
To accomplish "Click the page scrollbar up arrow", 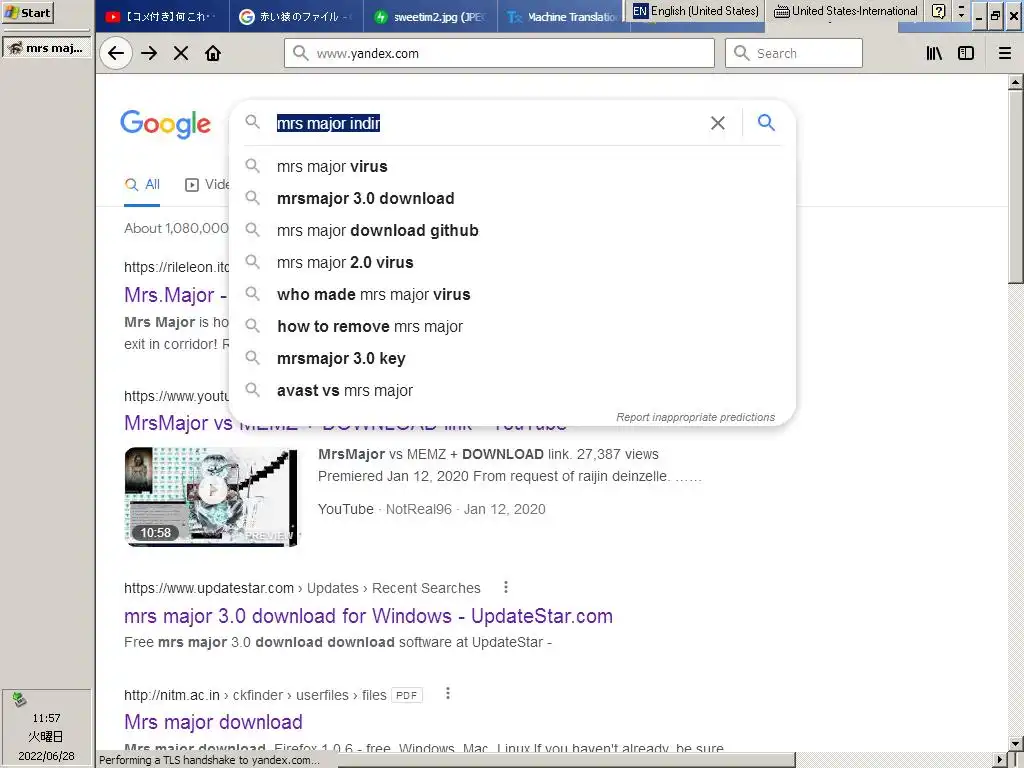I will tap(1015, 82).
